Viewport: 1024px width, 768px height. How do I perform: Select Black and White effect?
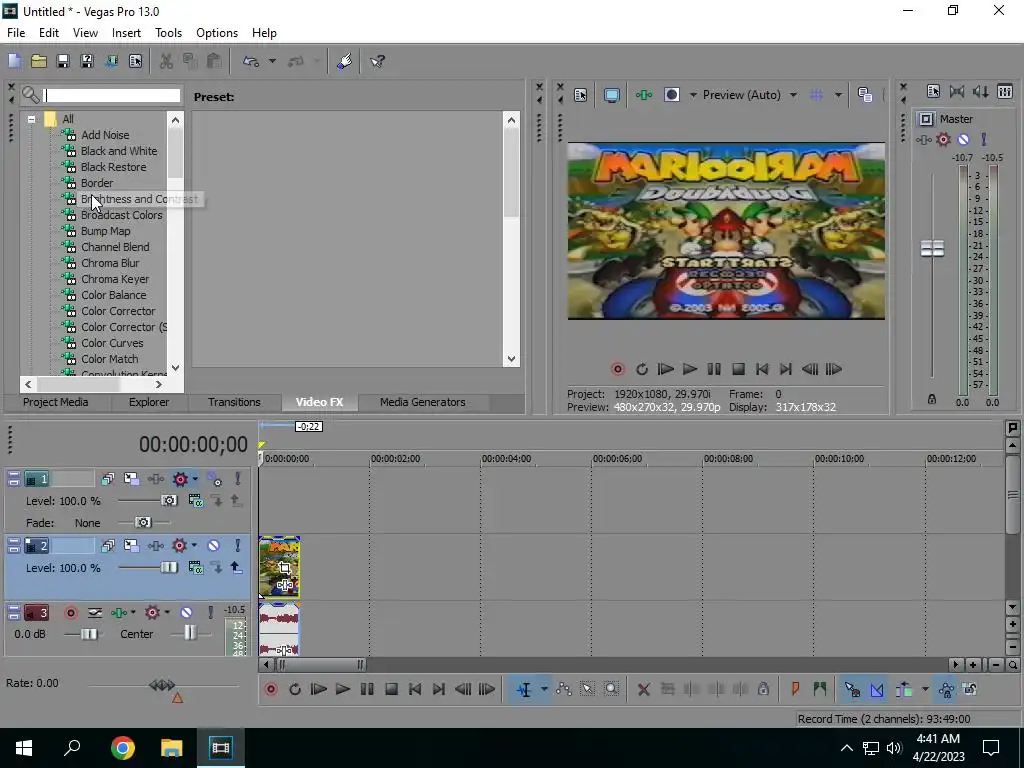(119, 151)
